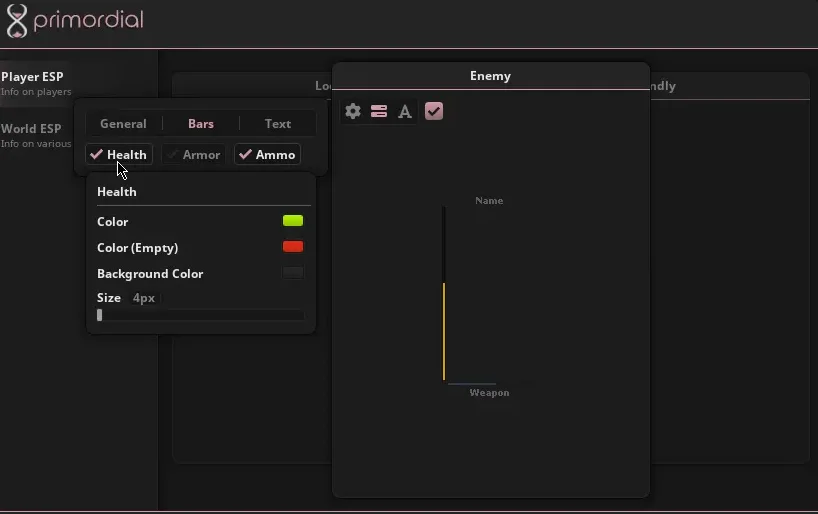Select the bars icon in Enemy toolbar
This screenshot has height=514, width=818.
[x=379, y=111]
